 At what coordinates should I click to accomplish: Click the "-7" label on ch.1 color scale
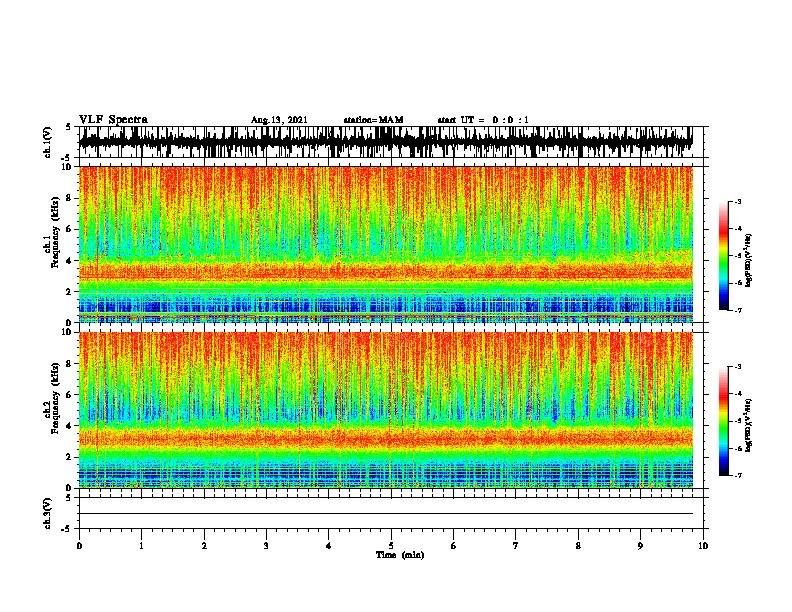pyautogui.click(x=737, y=310)
